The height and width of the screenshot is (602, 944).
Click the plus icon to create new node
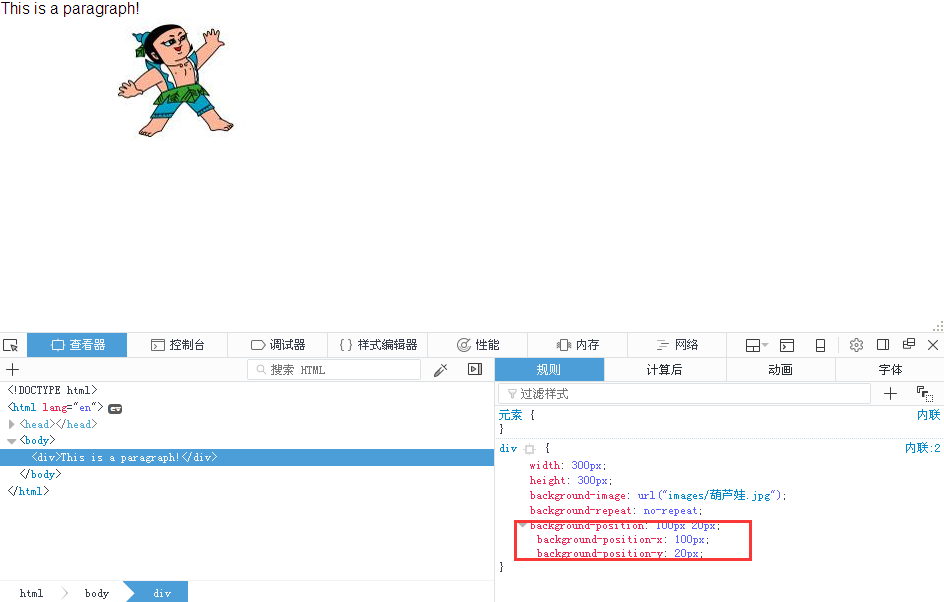(x=13, y=370)
